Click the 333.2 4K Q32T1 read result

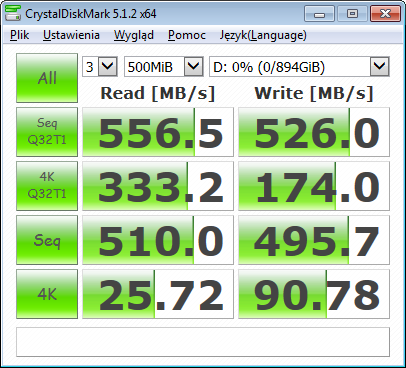(158, 186)
